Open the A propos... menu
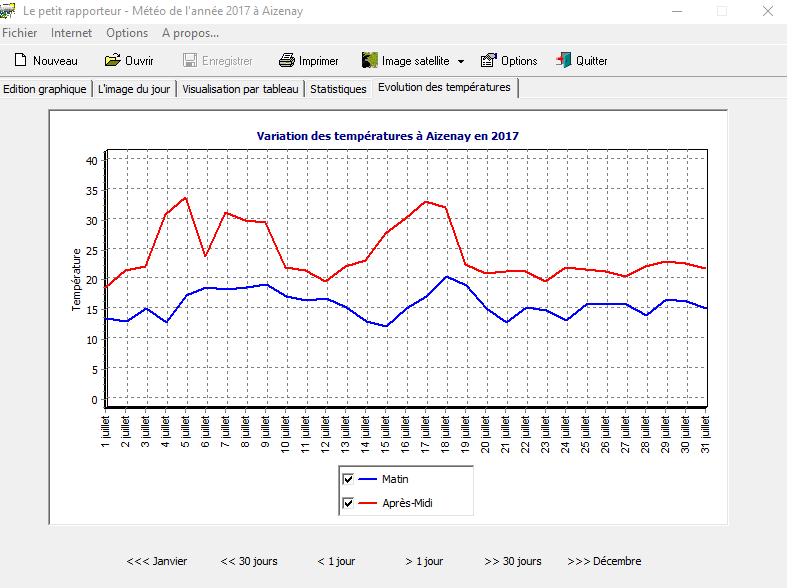Image resolution: width=787 pixels, height=588 pixels. tap(190, 33)
